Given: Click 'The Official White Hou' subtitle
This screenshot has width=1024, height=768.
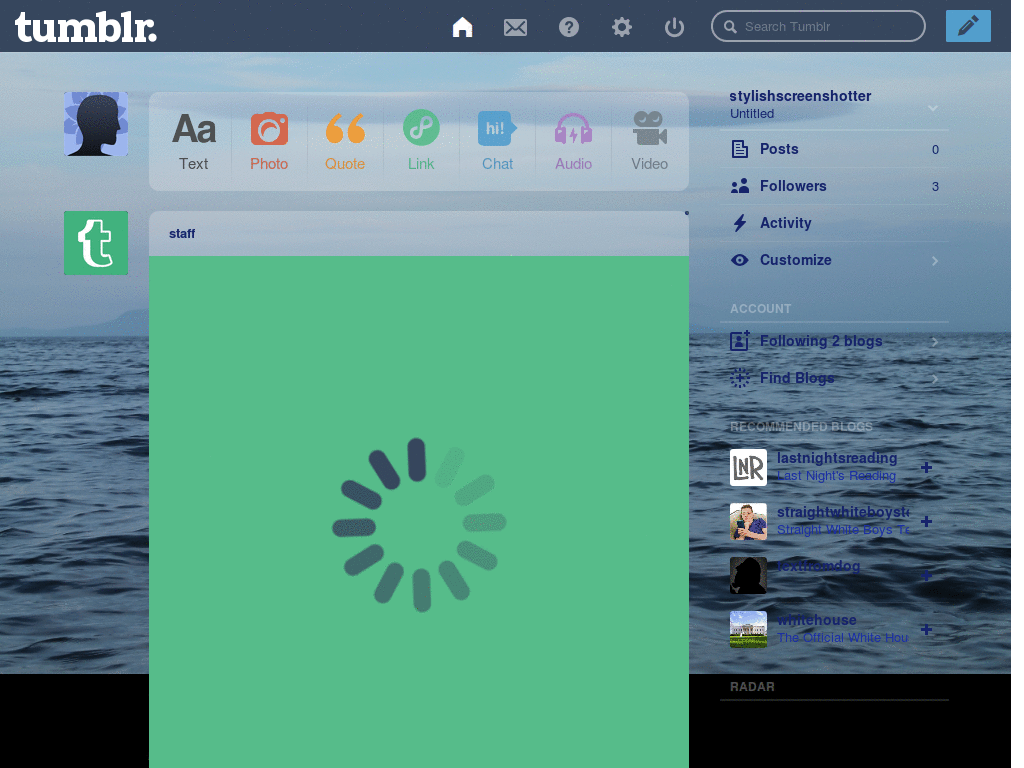Looking at the screenshot, I should (842, 637).
